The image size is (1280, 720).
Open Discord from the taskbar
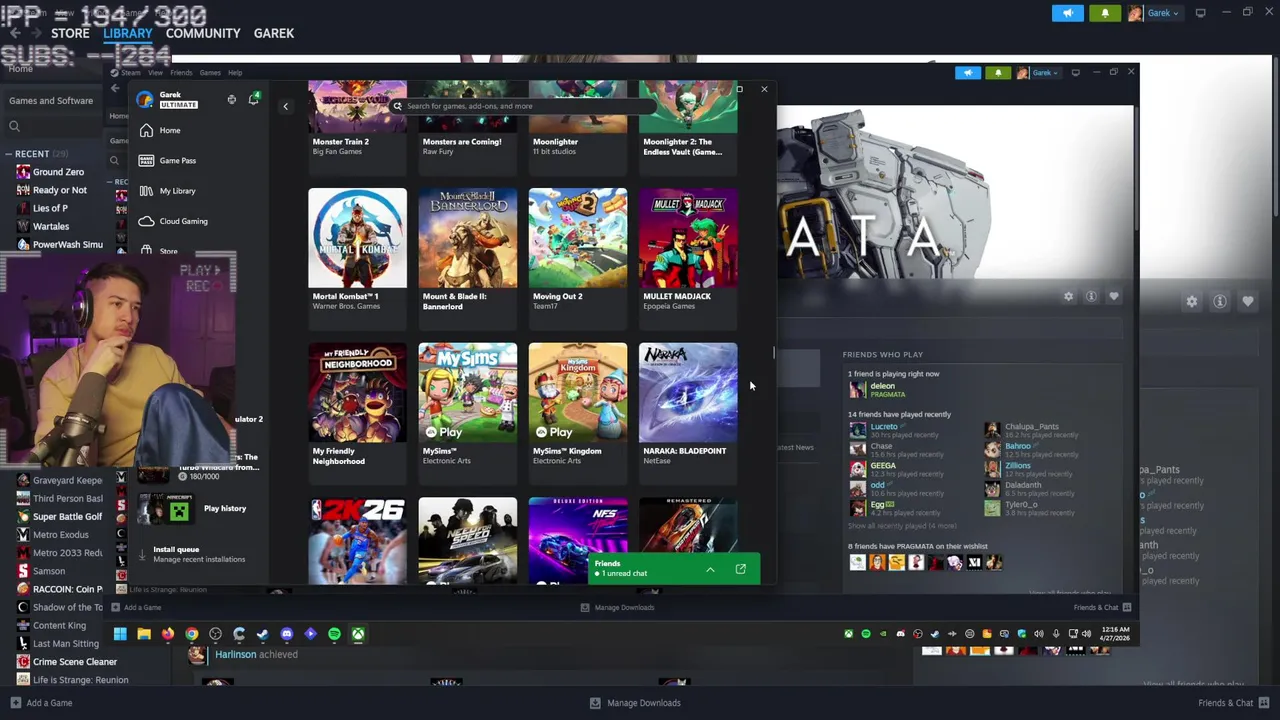(x=287, y=634)
